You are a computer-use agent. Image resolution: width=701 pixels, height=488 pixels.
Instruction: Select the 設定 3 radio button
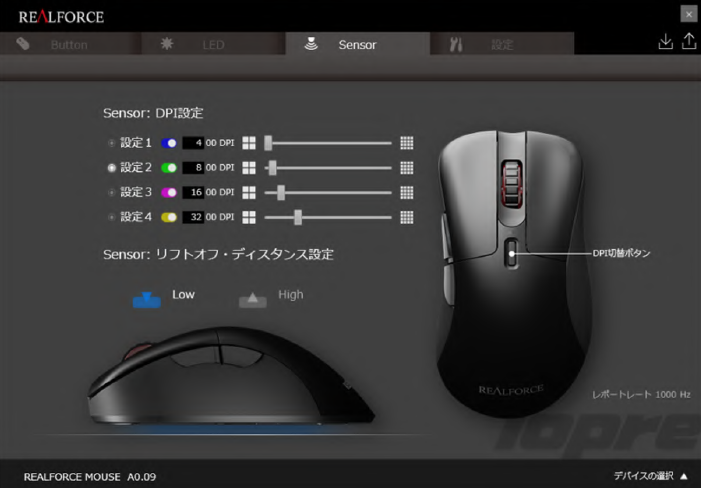click(112, 193)
